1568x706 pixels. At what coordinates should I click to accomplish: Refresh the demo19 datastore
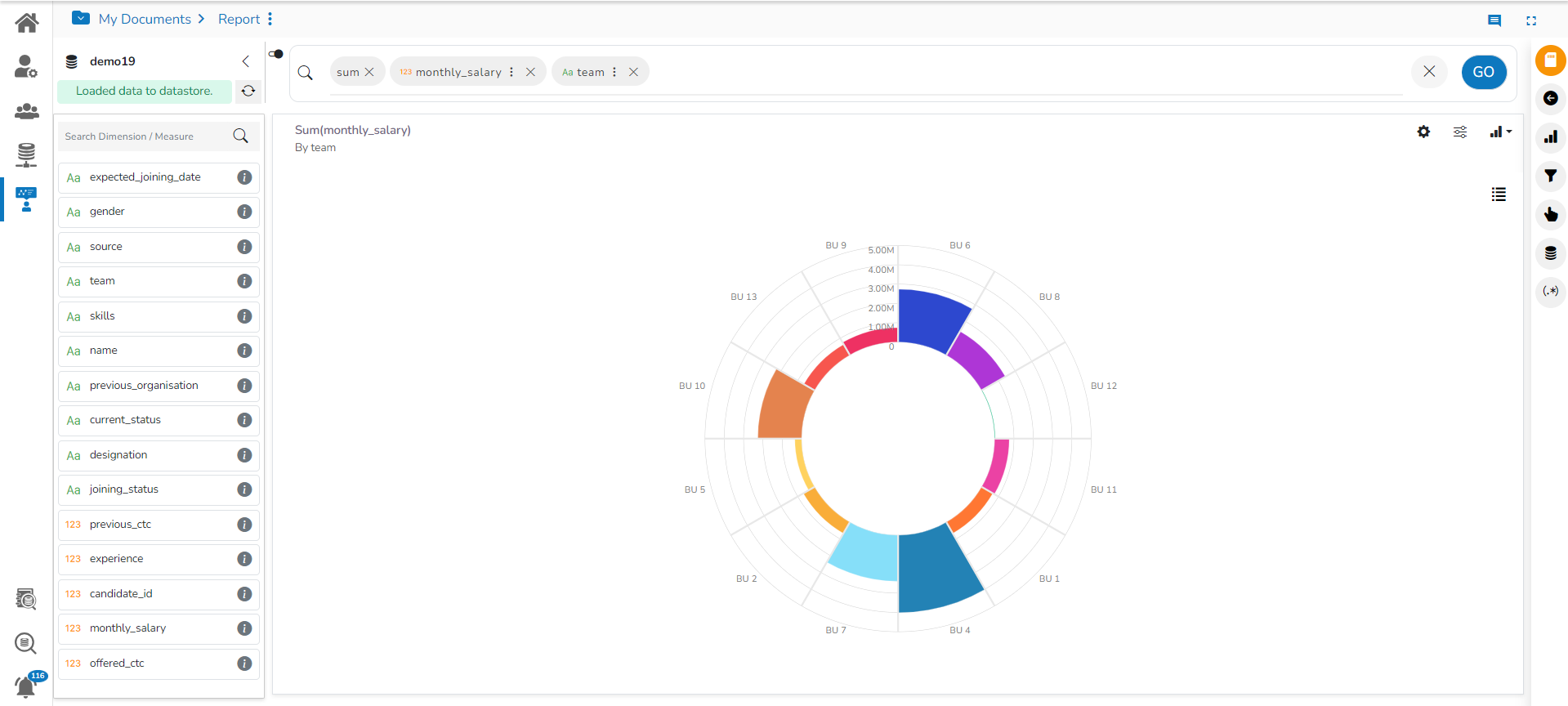tap(248, 91)
